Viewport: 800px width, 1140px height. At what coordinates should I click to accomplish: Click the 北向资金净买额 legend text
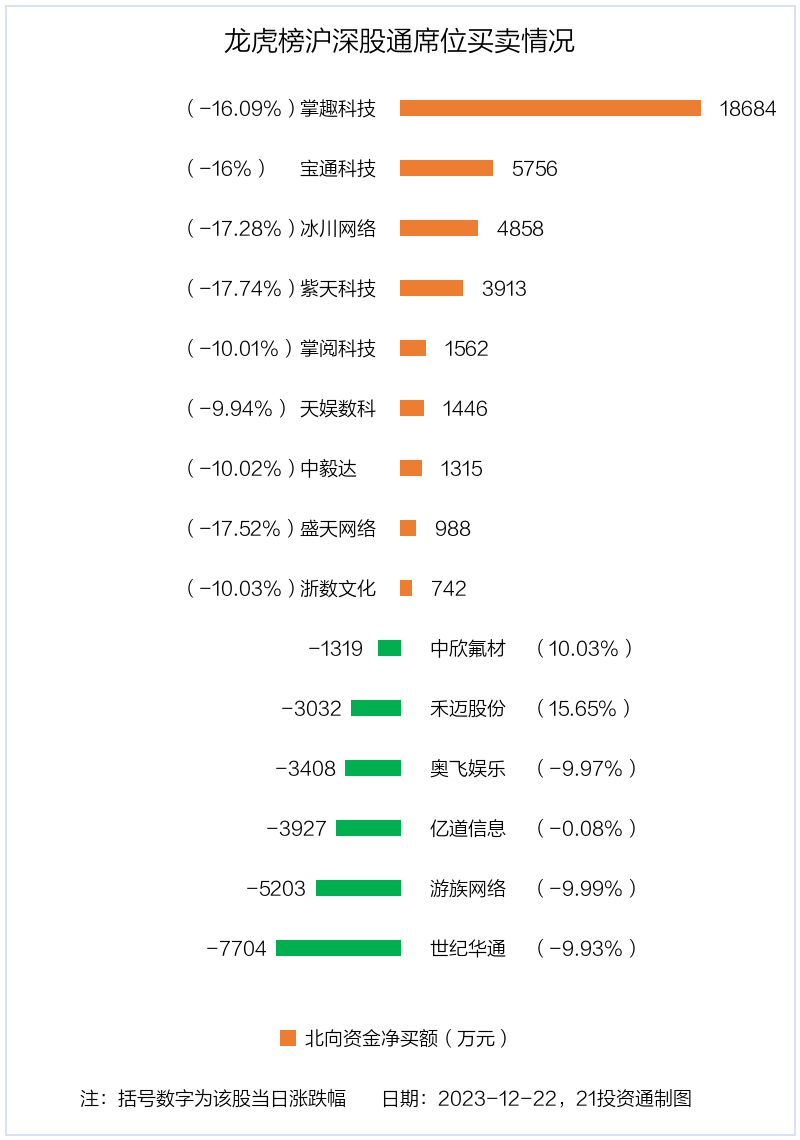click(x=406, y=1038)
